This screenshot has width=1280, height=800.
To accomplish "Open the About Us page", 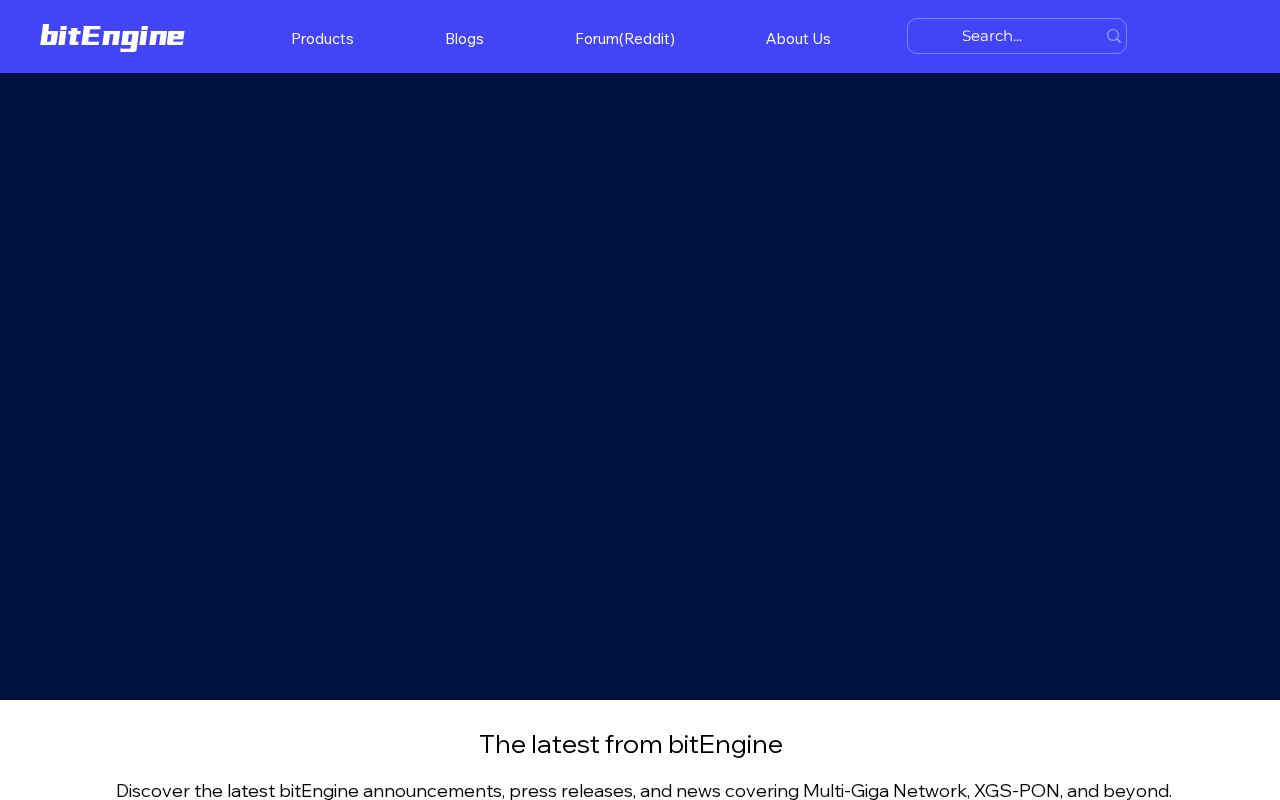I will (798, 38).
